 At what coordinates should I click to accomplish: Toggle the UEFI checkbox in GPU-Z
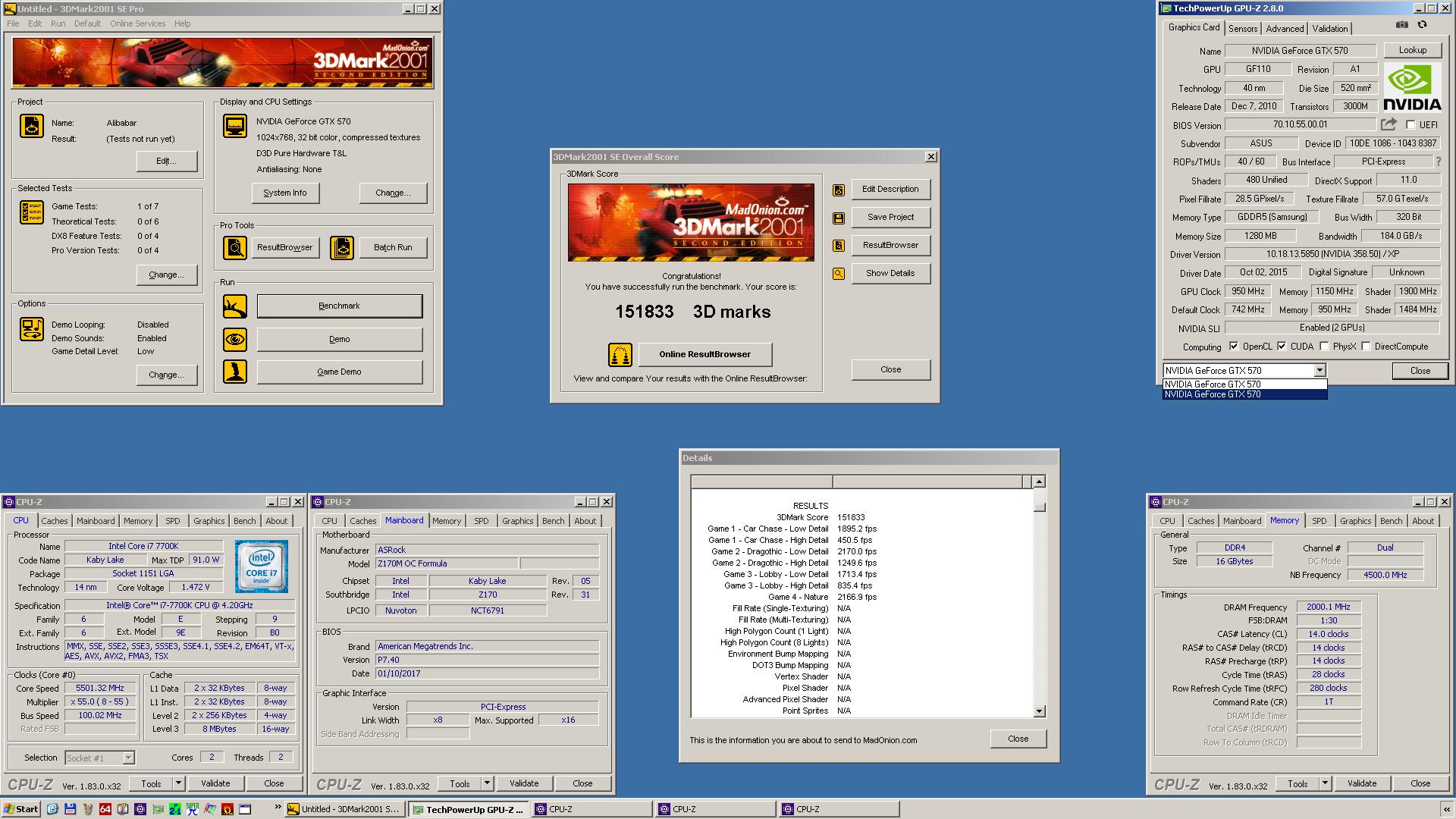pos(1410,125)
